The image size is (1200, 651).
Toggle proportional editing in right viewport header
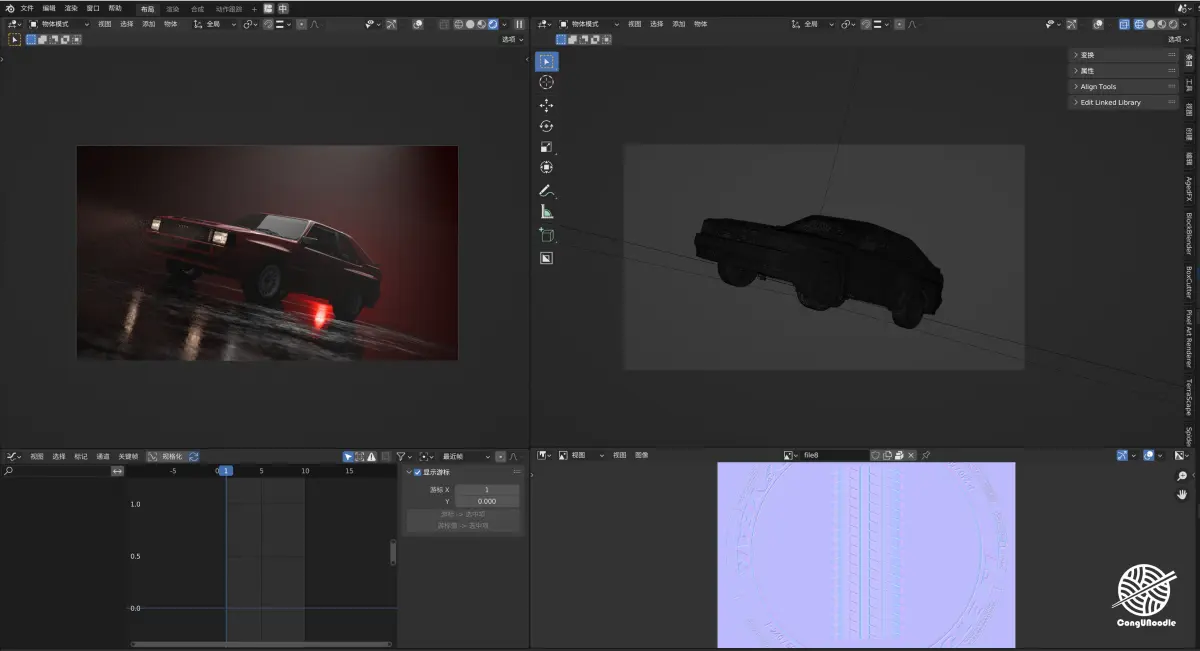pyautogui.click(x=899, y=24)
